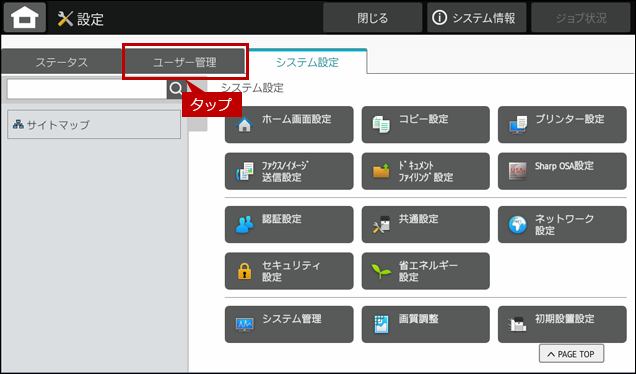Screen dimensions: 636x374
Task: Tap the magnifier search icon
Action: 176,88
